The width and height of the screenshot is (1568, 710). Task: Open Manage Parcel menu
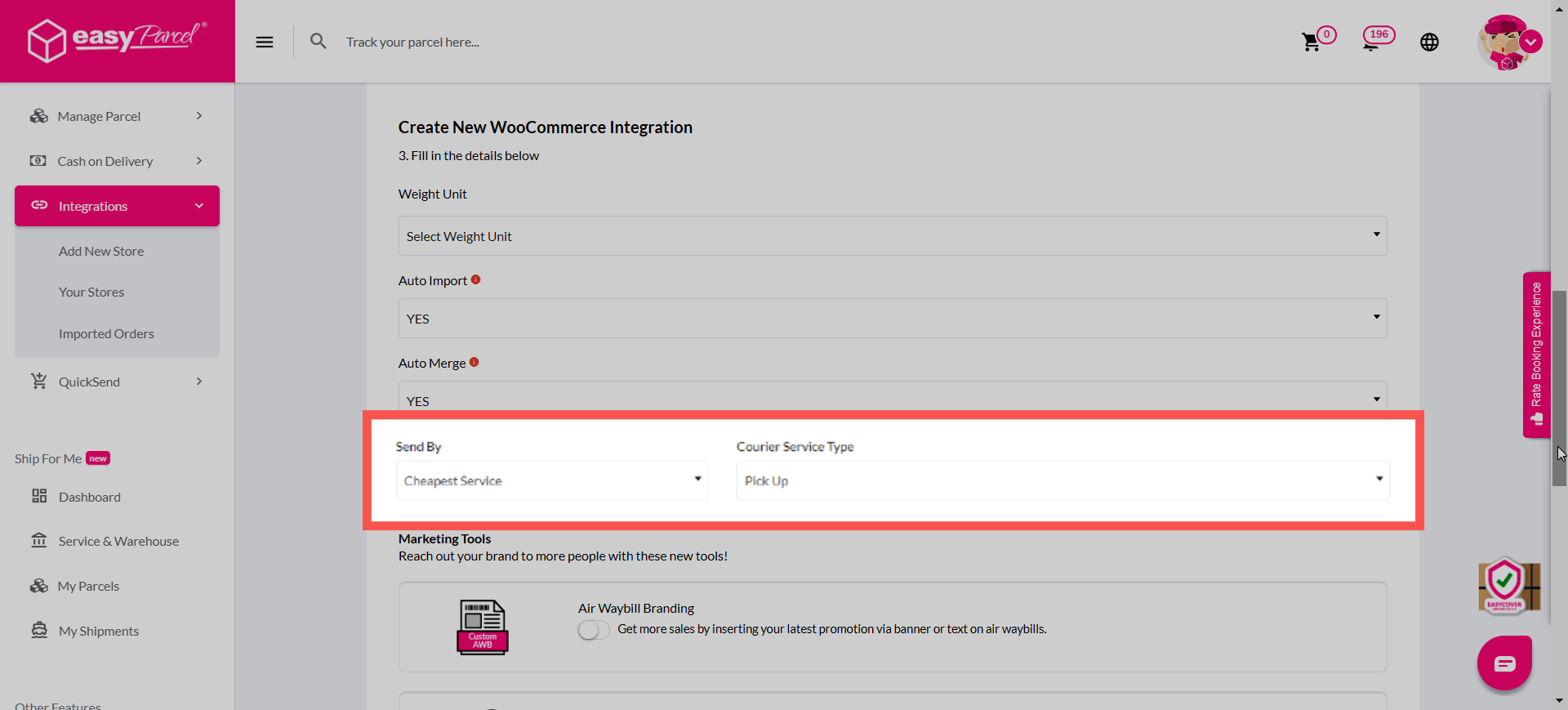click(x=117, y=116)
